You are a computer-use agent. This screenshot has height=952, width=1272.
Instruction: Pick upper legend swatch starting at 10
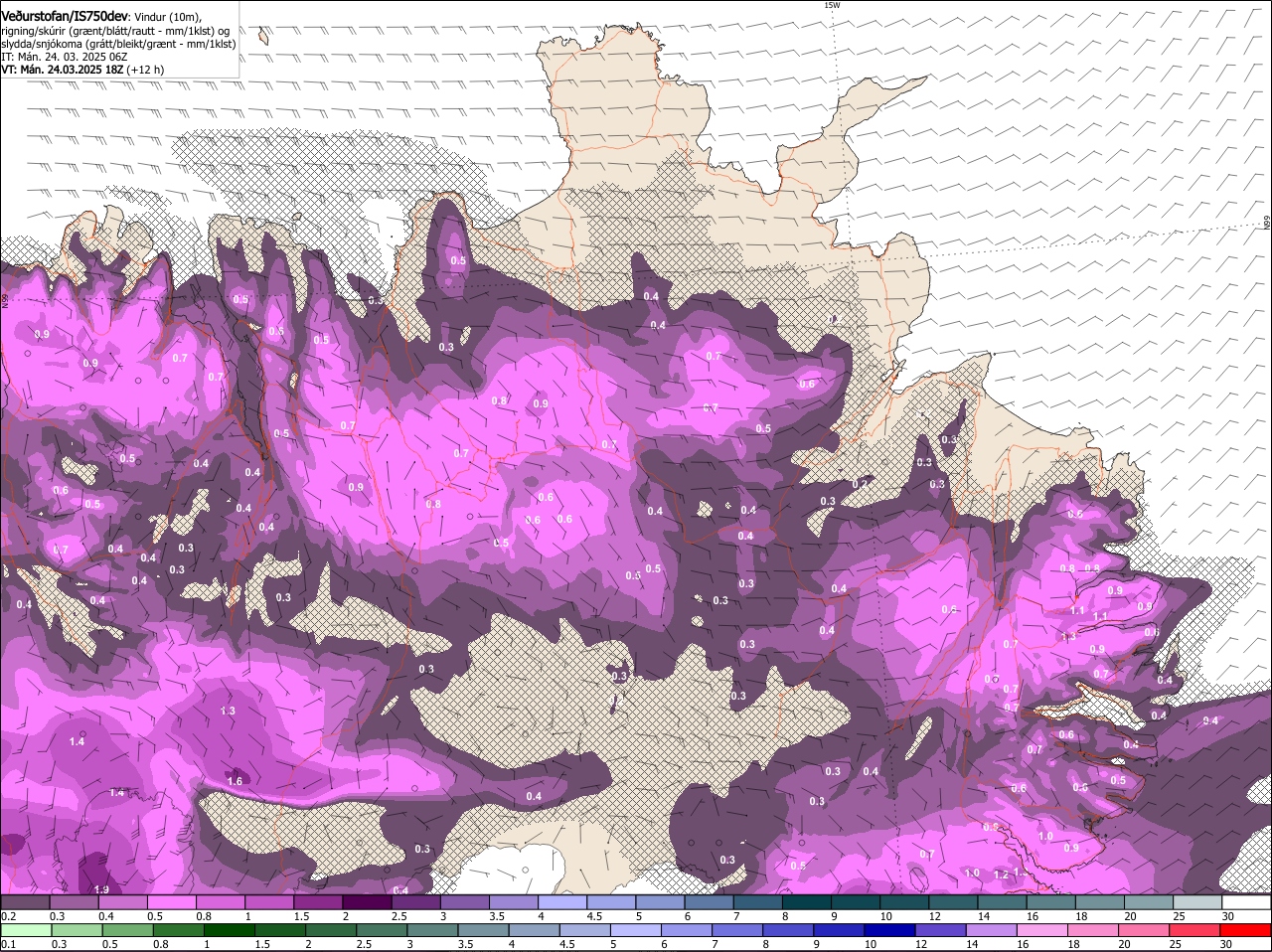pos(902,902)
